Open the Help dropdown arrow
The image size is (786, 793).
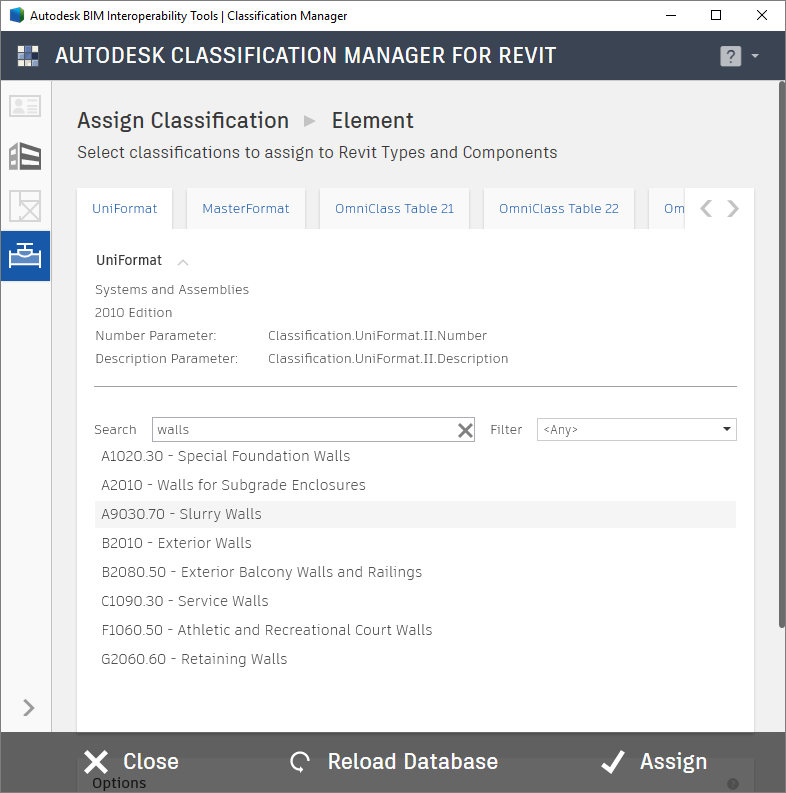pos(755,56)
